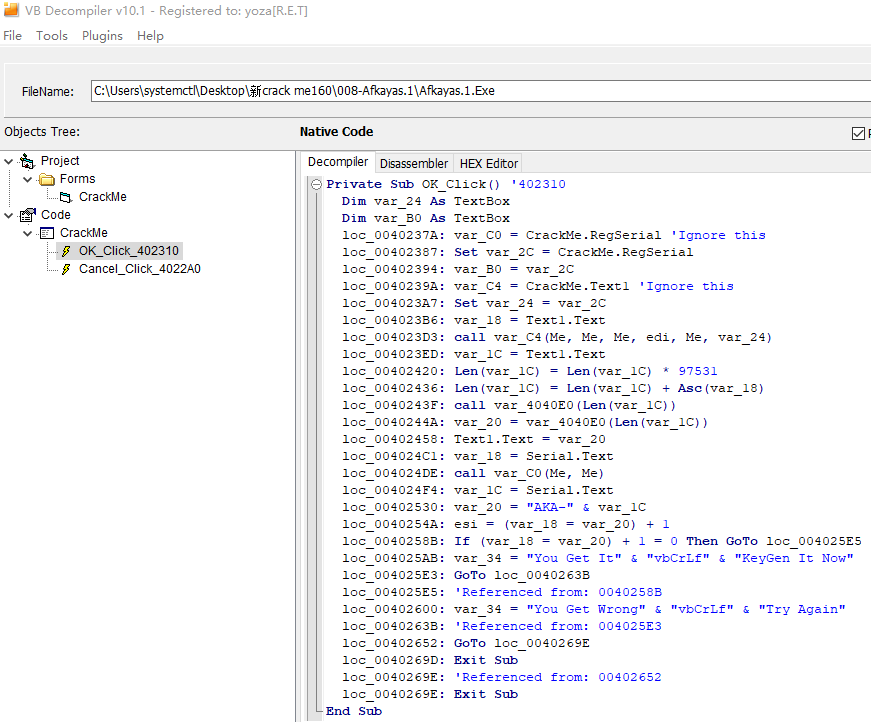
Task: Collapse the CrackMe module node under Code
Action: click(27, 233)
